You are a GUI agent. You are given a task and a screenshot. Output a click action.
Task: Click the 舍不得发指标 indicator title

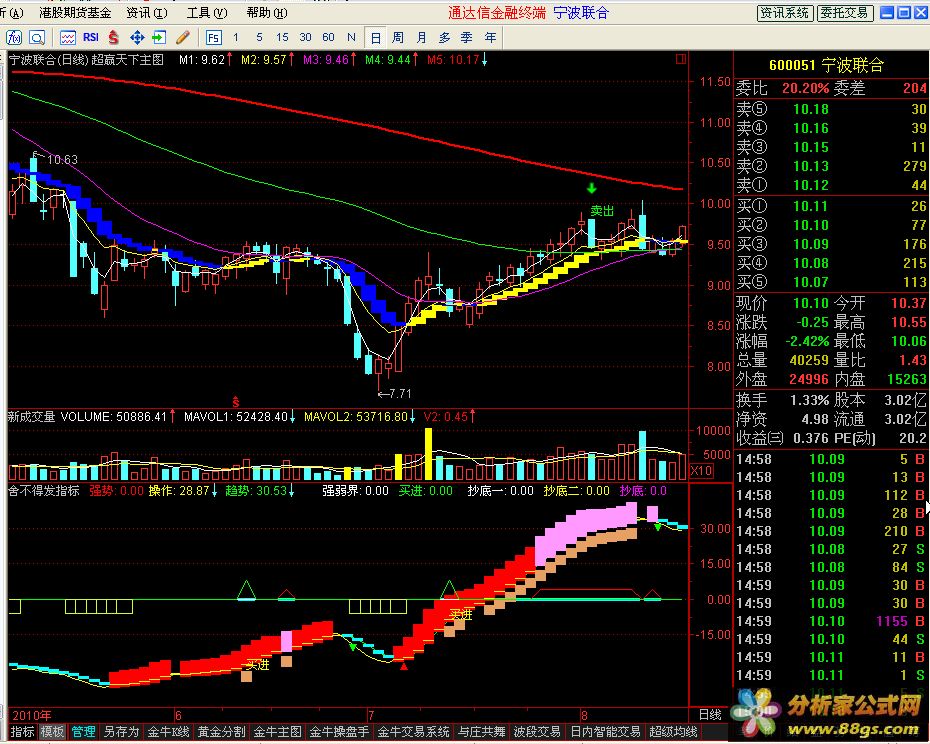tap(43, 491)
